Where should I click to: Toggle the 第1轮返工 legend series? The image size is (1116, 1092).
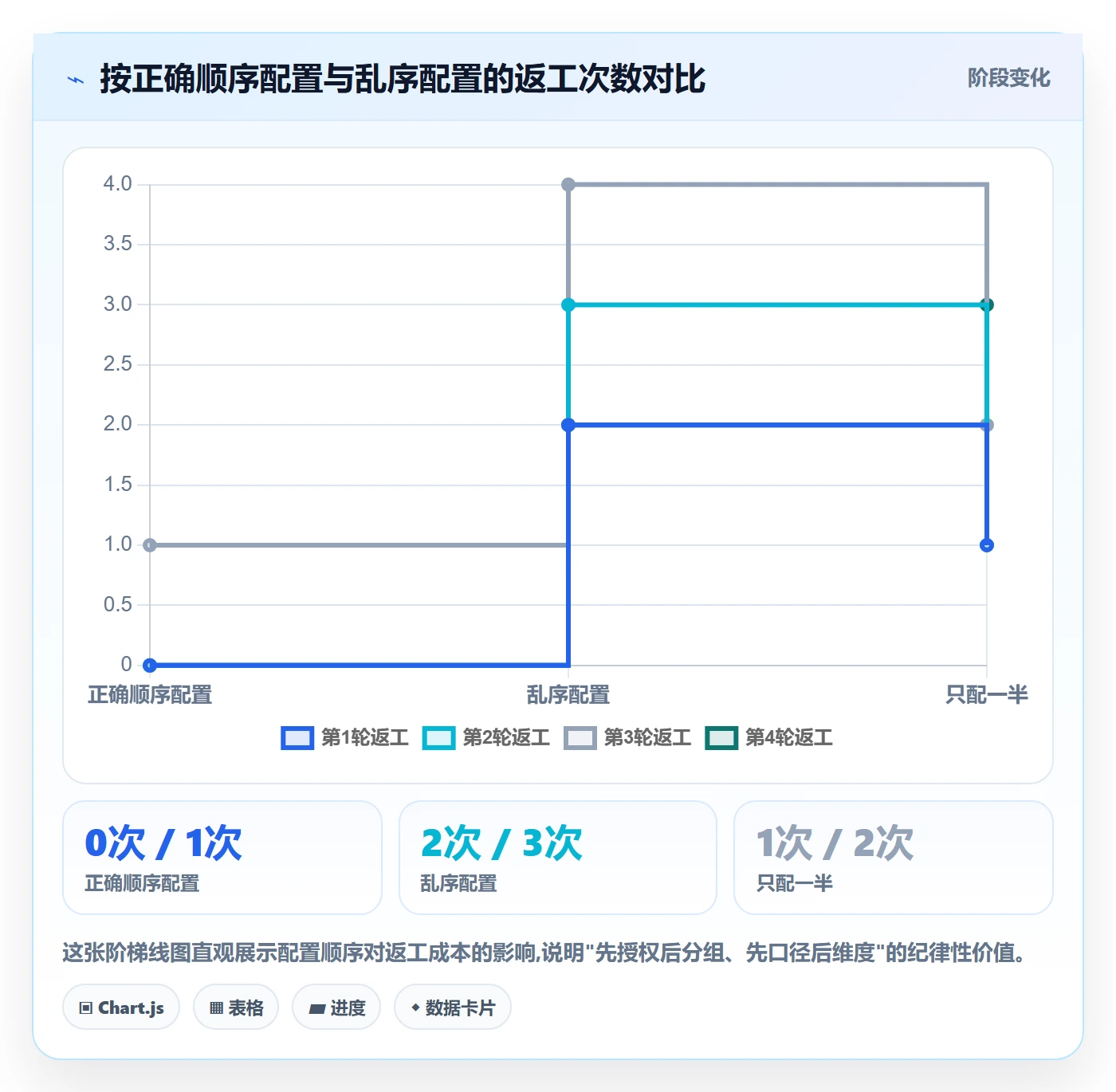coord(344,738)
